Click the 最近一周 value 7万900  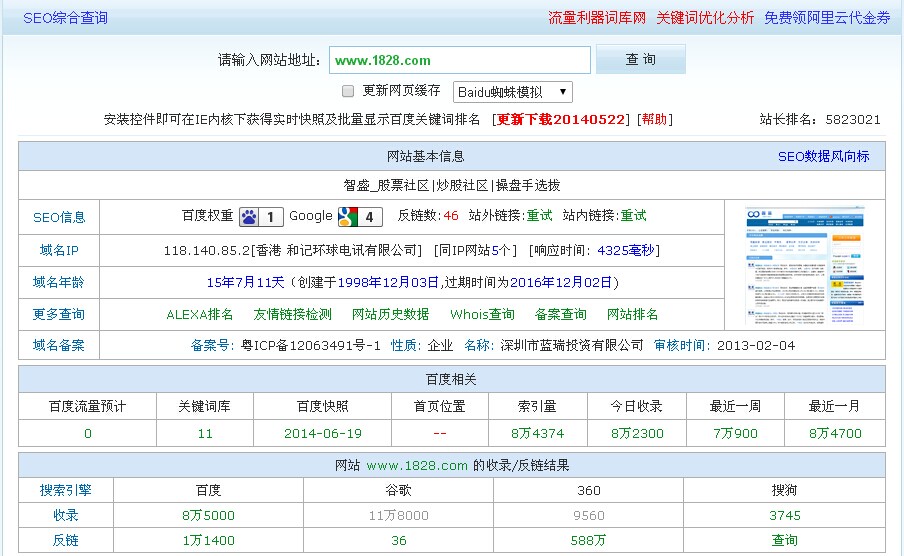[735, 434]
